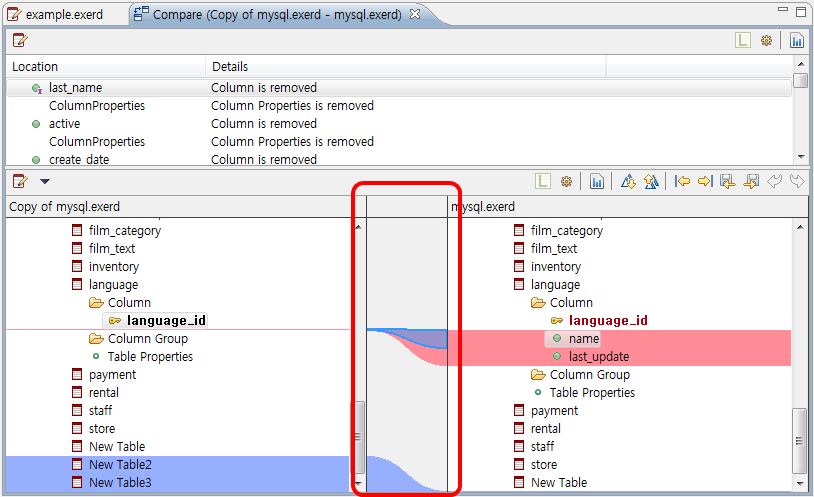Select Column Group in the Copy of mysql.exerd pane
The height and width of the screenshot is (497, 814).
(x=148, y=339)
